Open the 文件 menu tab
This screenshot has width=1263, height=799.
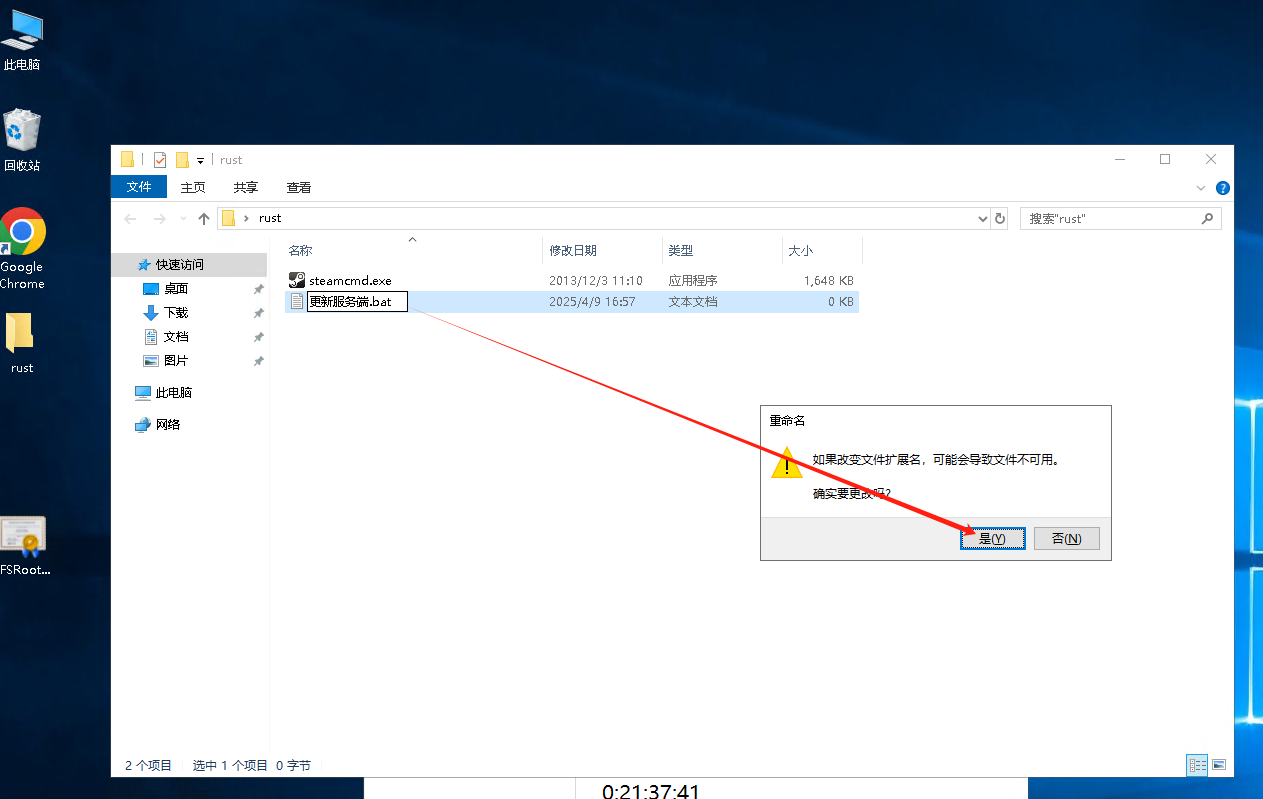[x=139, y=187]
